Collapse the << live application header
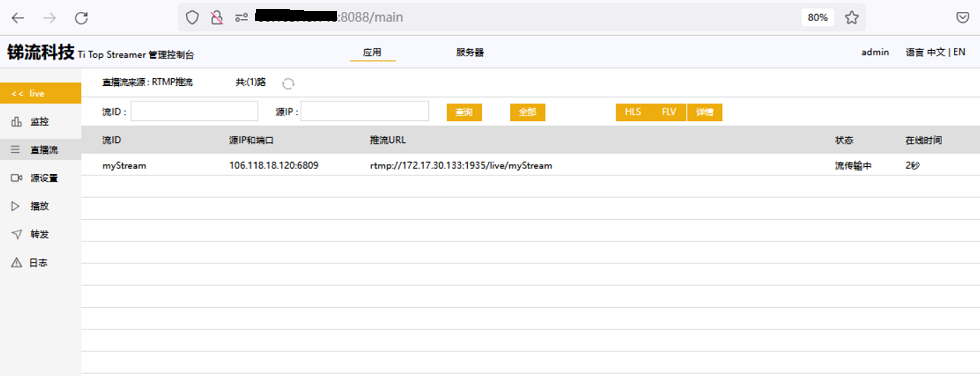This screenshot has width=980, height=376. pos(41,93)
